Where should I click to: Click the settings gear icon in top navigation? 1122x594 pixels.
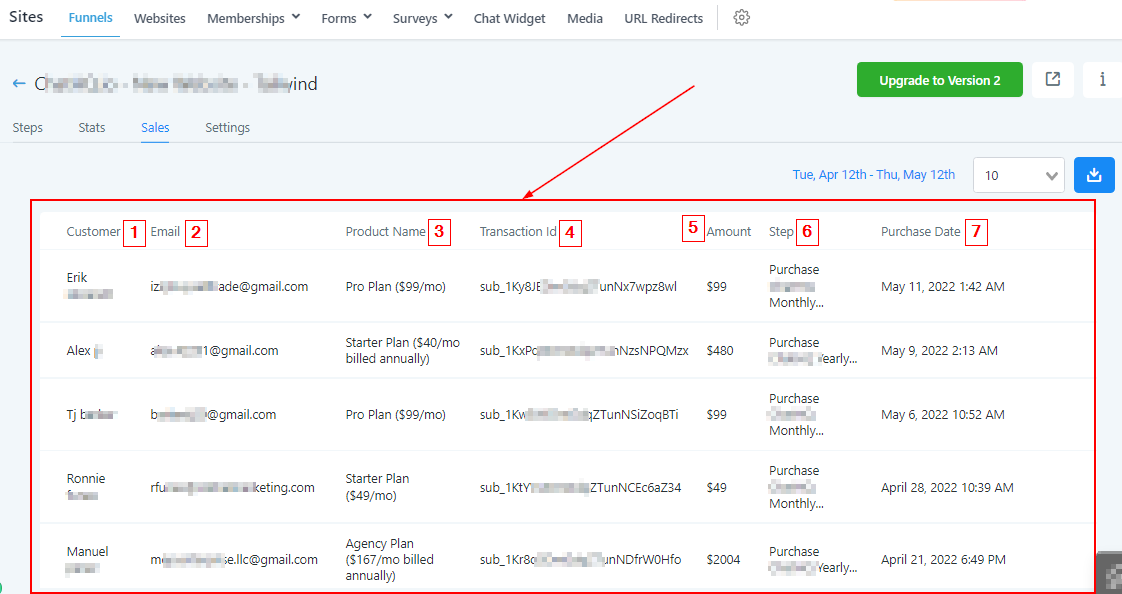[x=741, y=18]
